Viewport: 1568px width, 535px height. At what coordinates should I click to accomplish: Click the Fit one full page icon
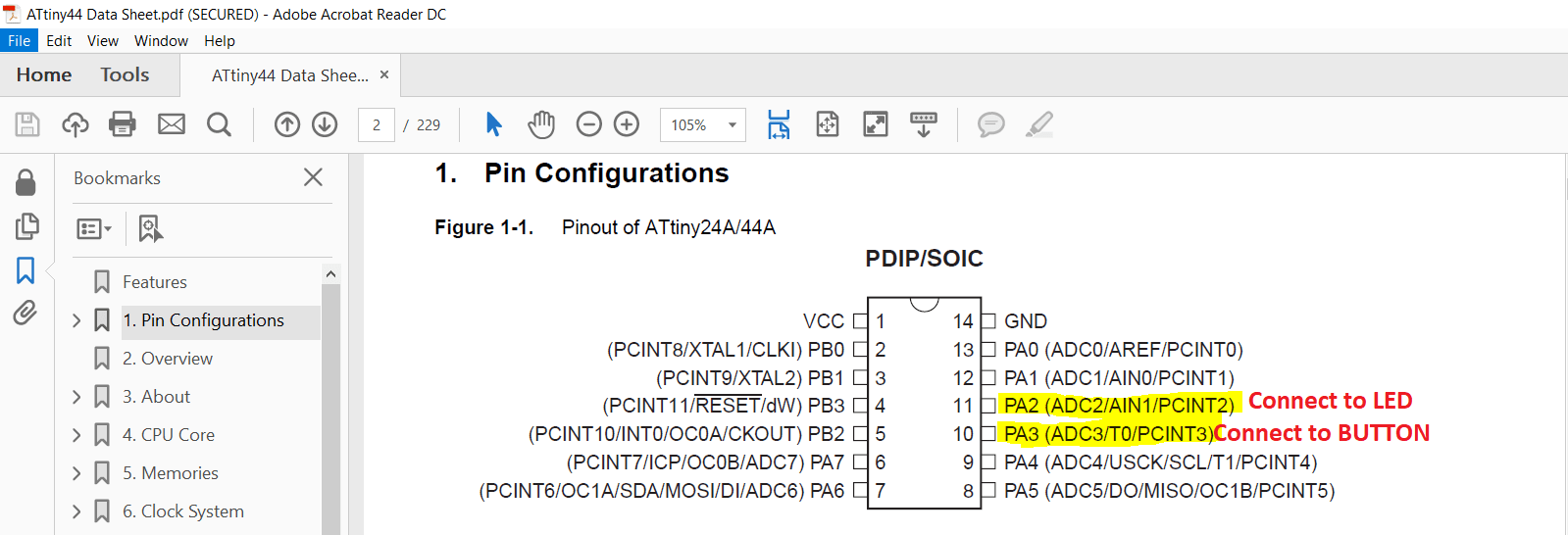coord(828,124)
